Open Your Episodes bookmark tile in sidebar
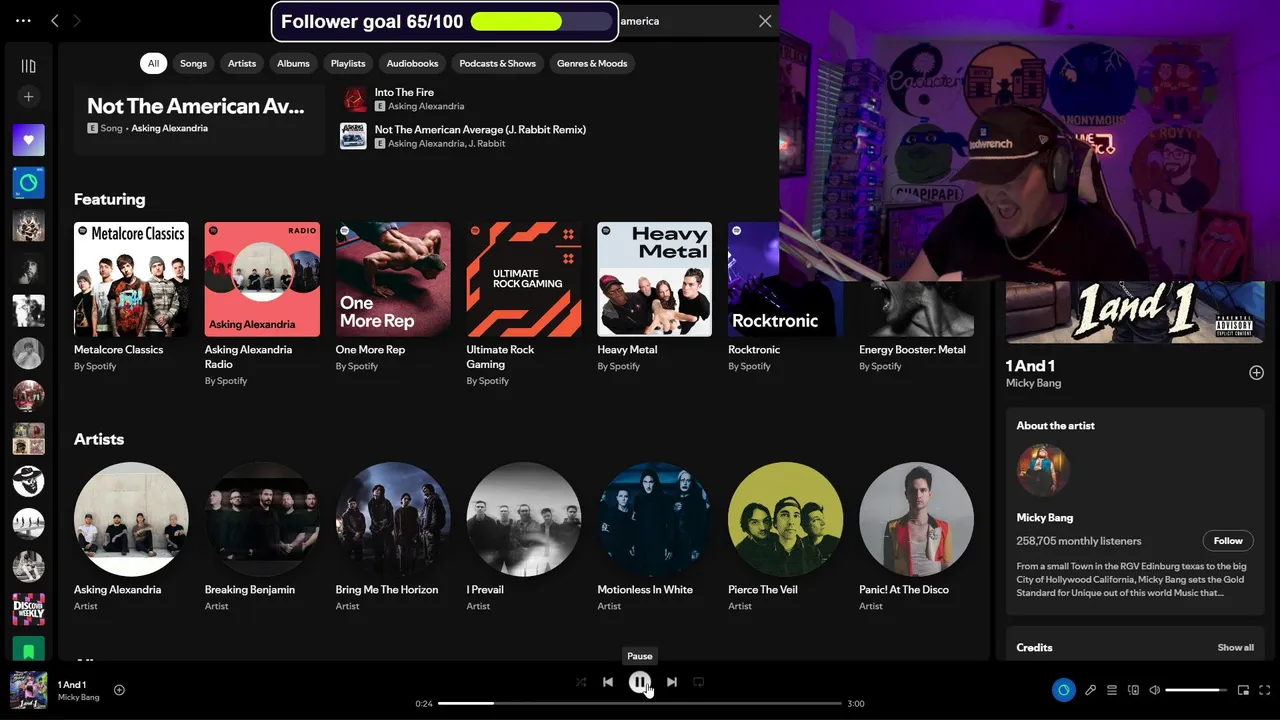Viewport: 1280px width, 720px height. tap(28, 648)
